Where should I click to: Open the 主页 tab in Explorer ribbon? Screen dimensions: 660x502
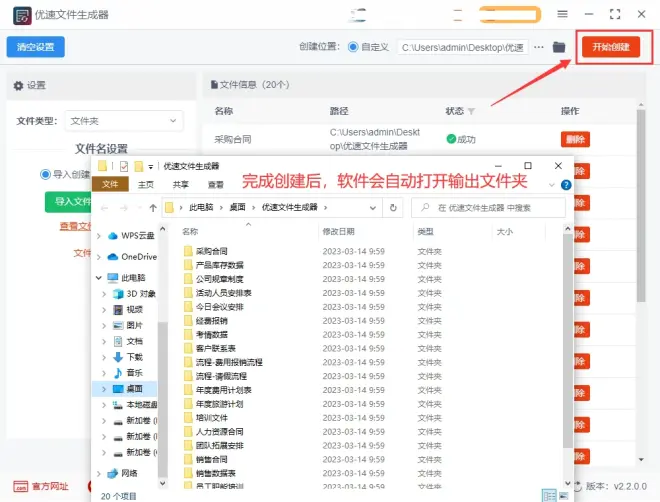146,184
